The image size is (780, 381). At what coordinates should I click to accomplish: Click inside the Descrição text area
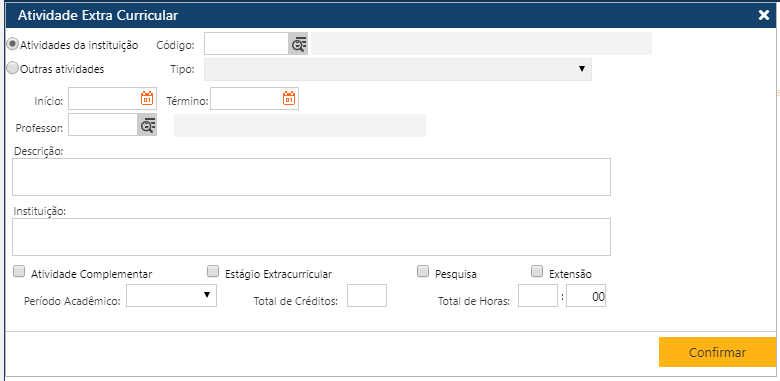(x=311, y=177)
